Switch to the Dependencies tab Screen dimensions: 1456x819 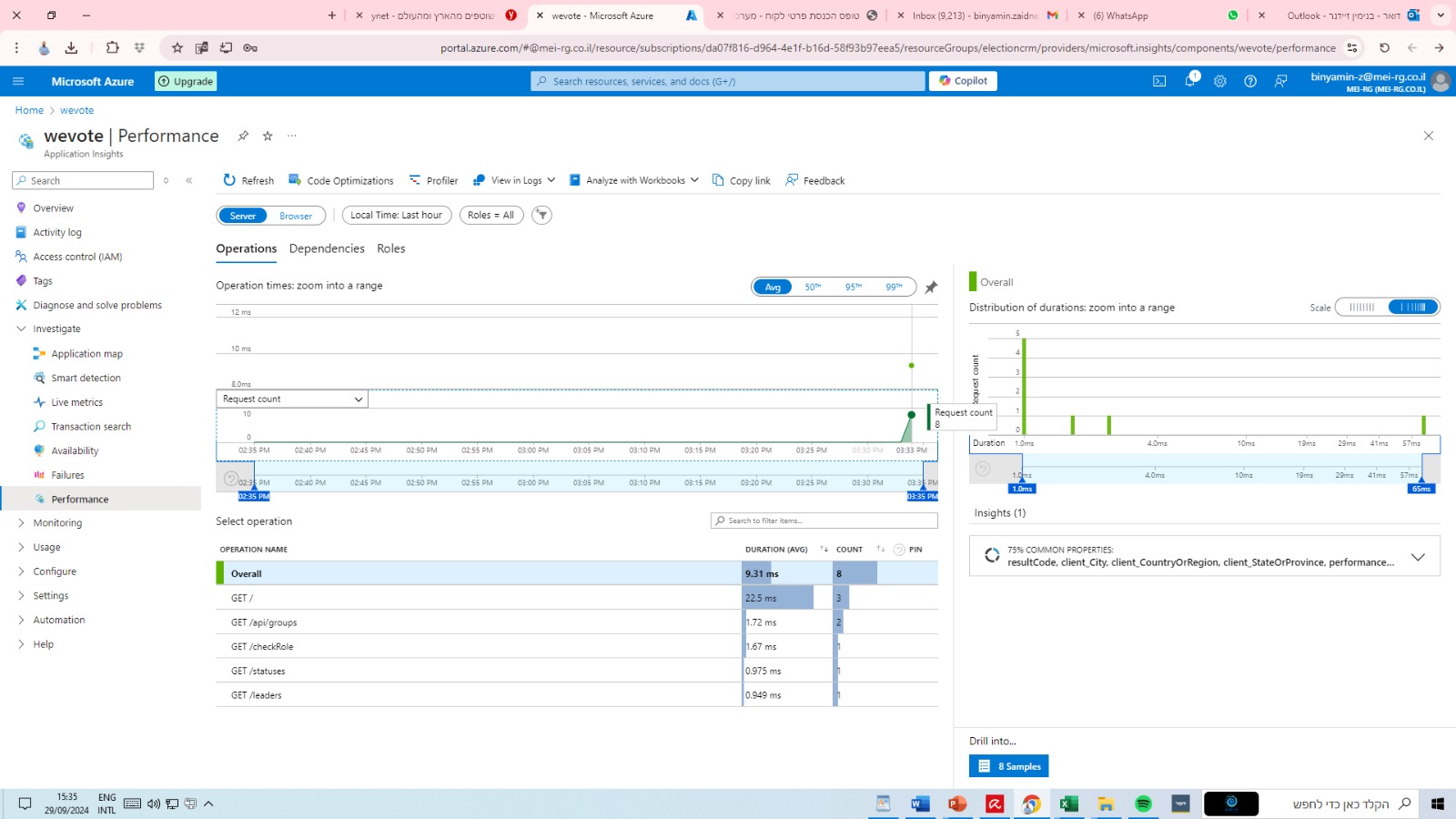327,248
